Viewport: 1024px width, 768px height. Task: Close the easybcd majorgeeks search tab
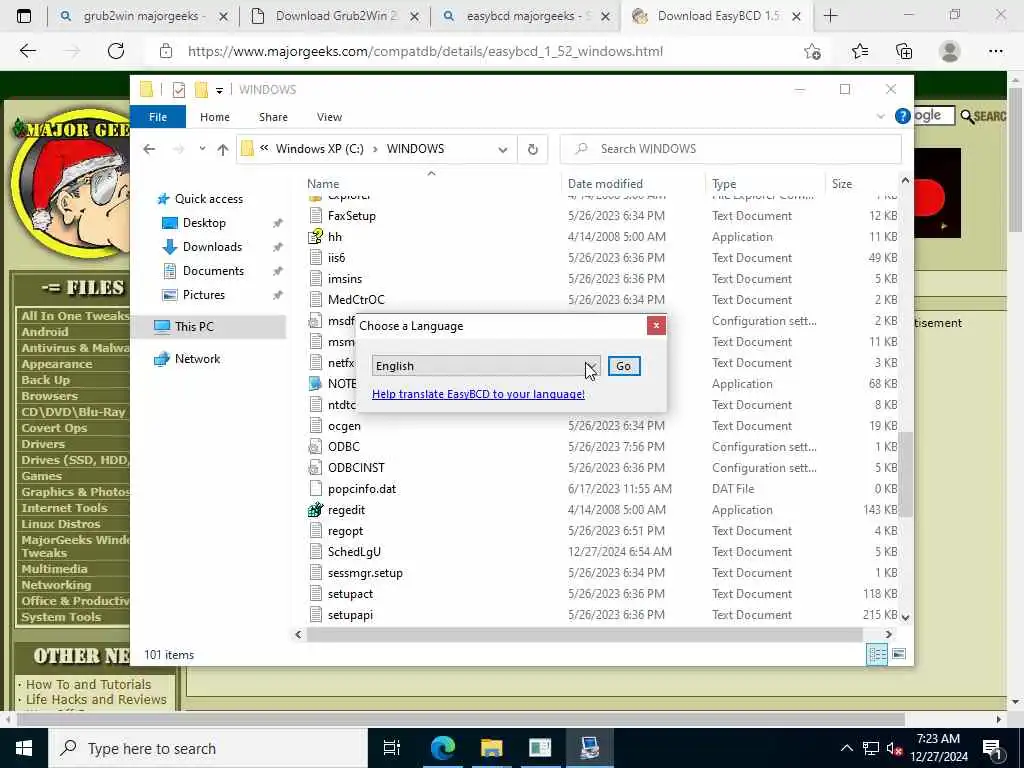pyautogui.click(x=605, y=17)
